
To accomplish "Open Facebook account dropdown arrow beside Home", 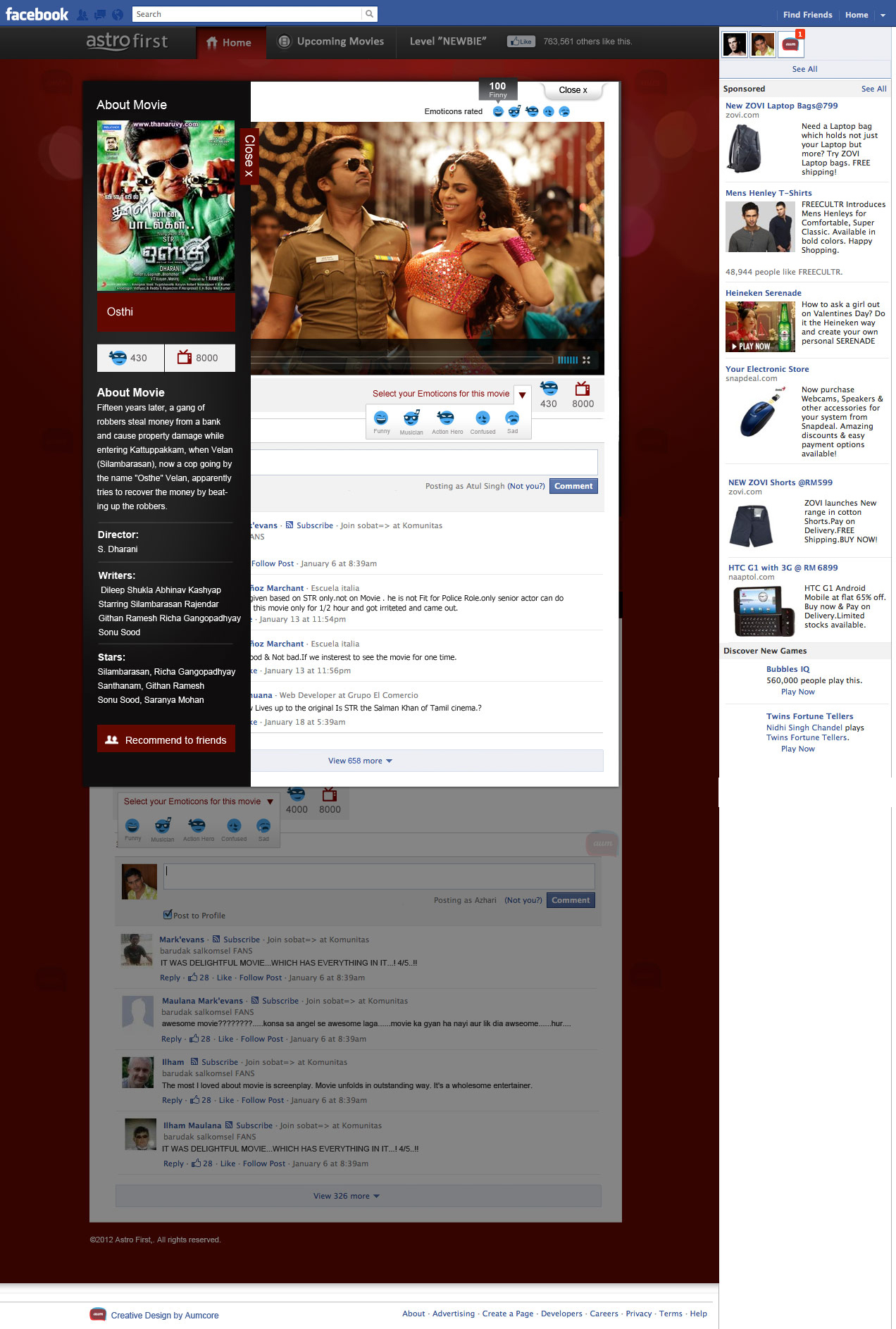I will tap(883, 15).
